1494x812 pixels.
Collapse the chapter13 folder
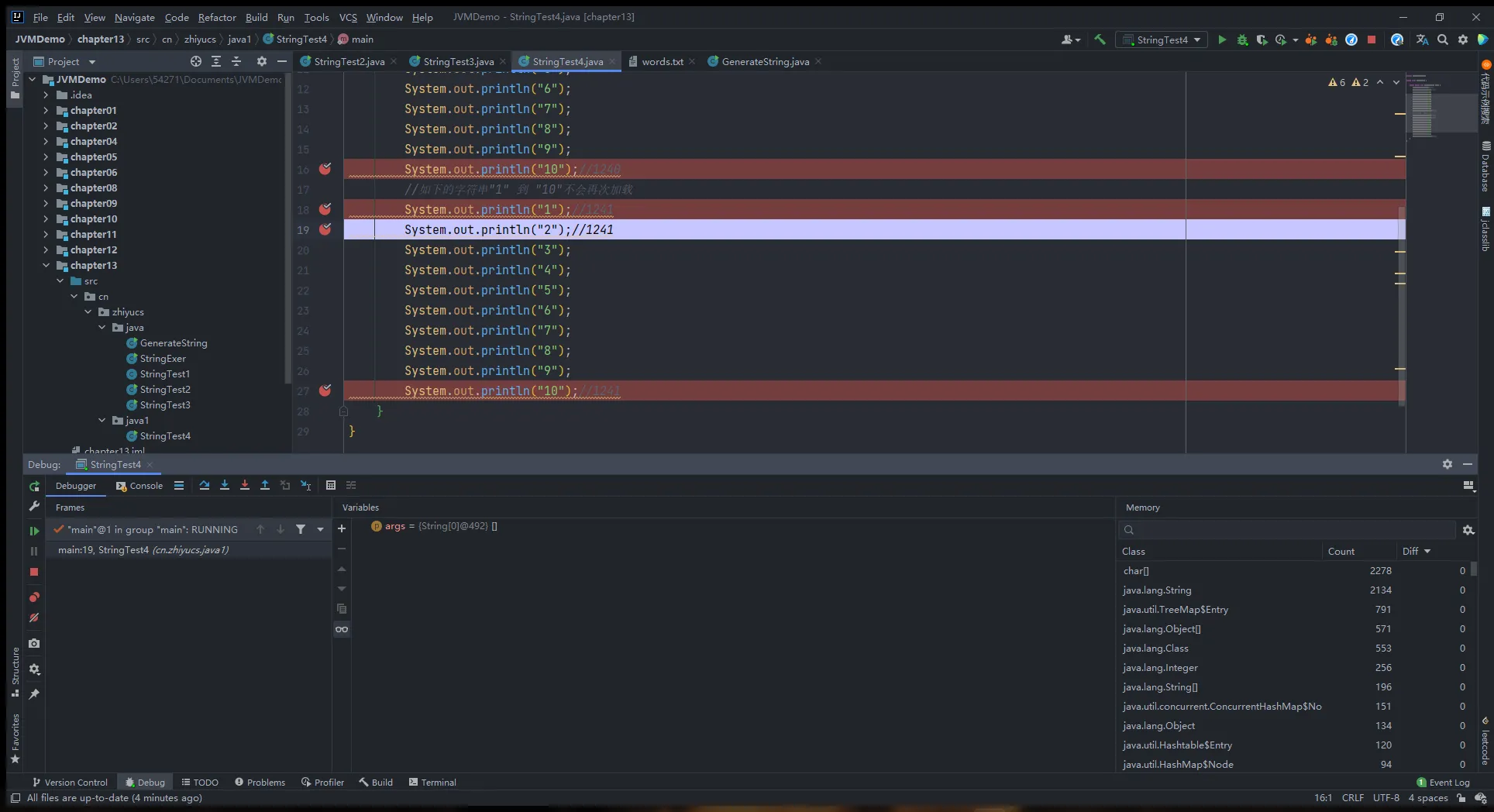[x=46, y=265]
